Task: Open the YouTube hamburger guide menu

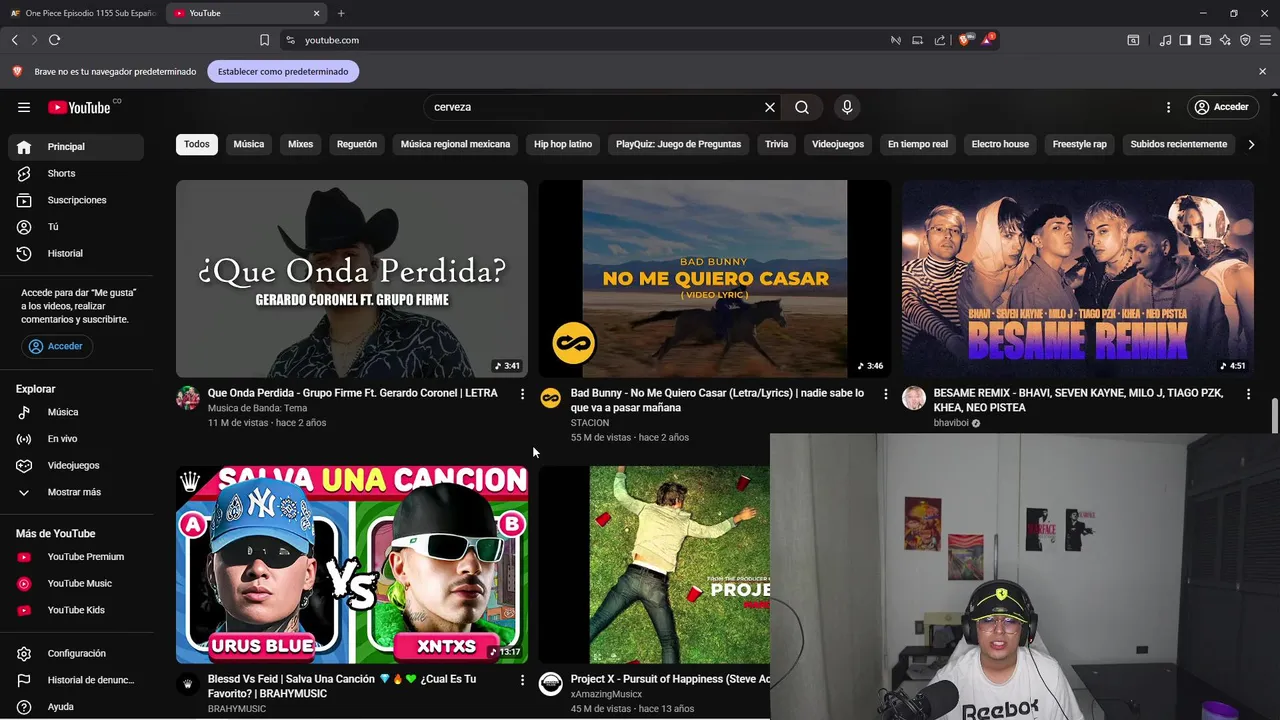Action: click(x=24, y=107)
